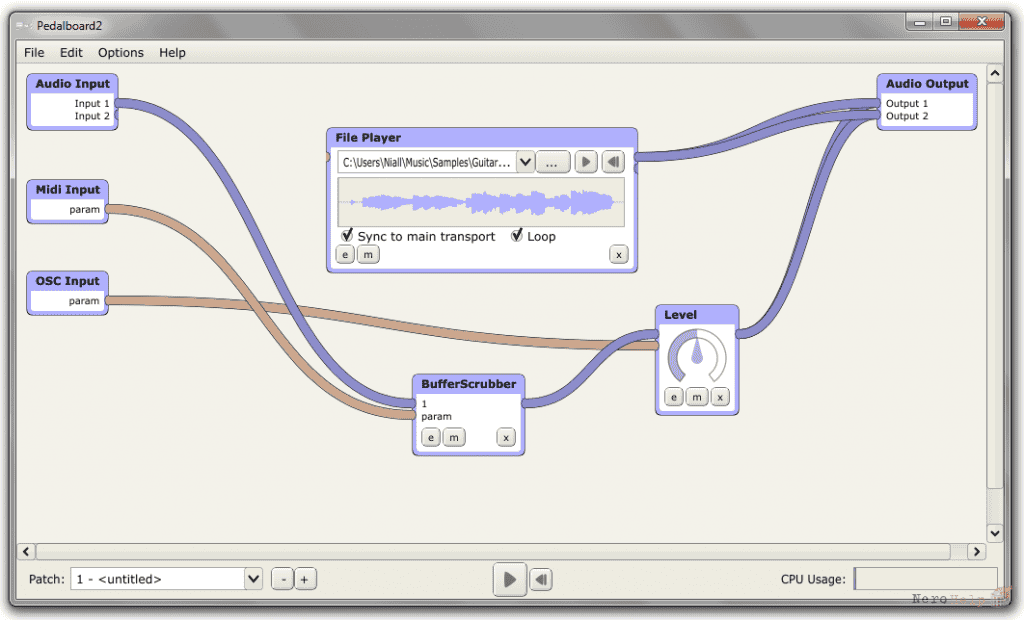
Task: Add a new patch with plus button
Action: click(304, 579)
